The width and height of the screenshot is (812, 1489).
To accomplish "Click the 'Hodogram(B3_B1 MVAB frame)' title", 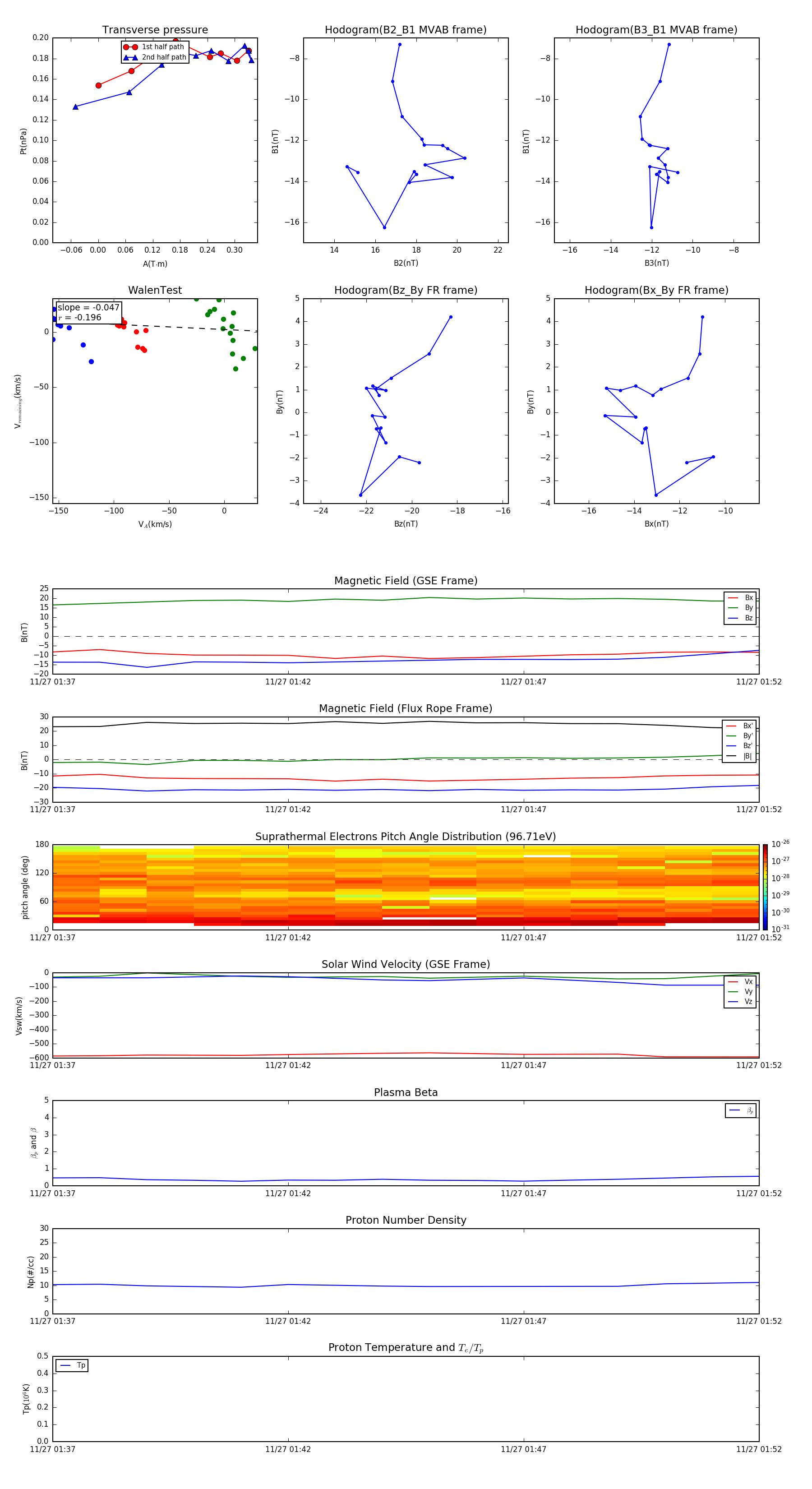I will click(656, 30).
